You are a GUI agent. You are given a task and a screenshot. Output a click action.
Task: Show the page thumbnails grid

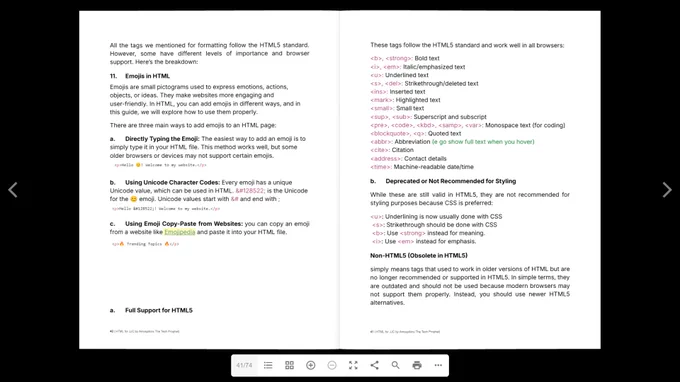pyautogui.click(x=289, y=365)
